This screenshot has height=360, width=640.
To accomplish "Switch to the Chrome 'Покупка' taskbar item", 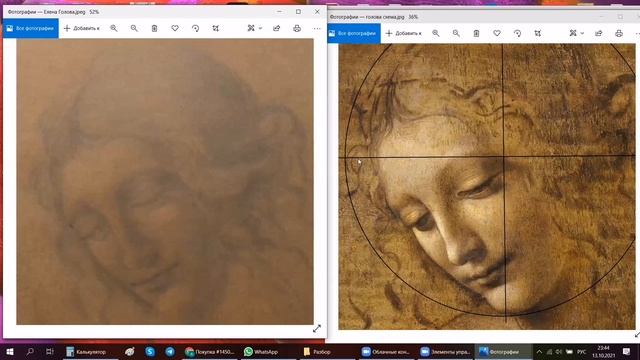I will coord(210,351).
